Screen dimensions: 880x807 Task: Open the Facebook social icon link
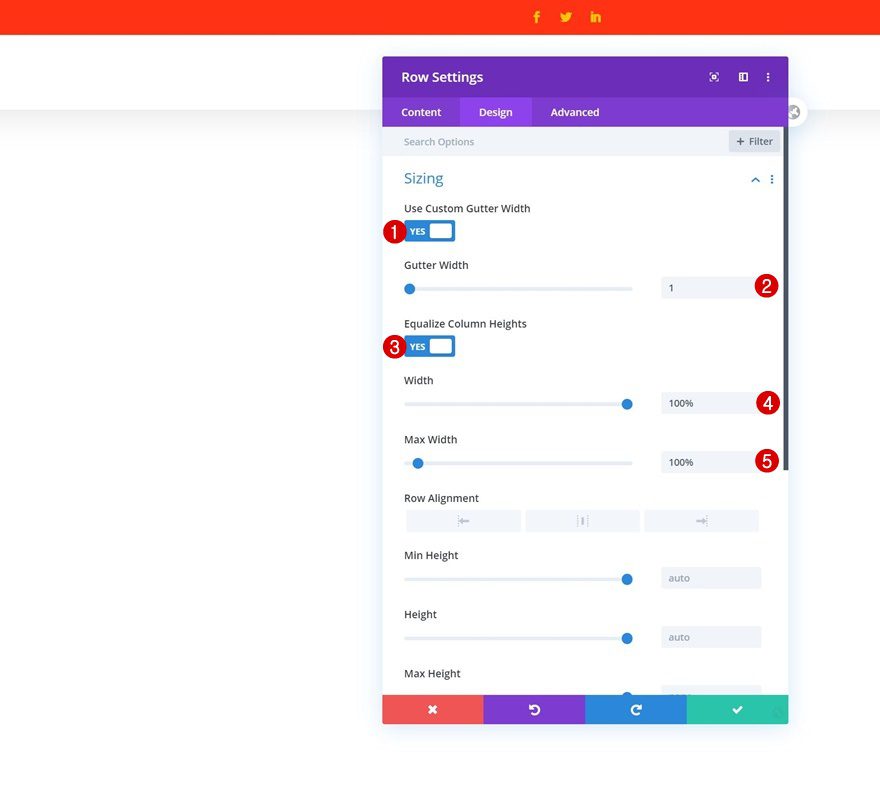(x=537, y=17)
